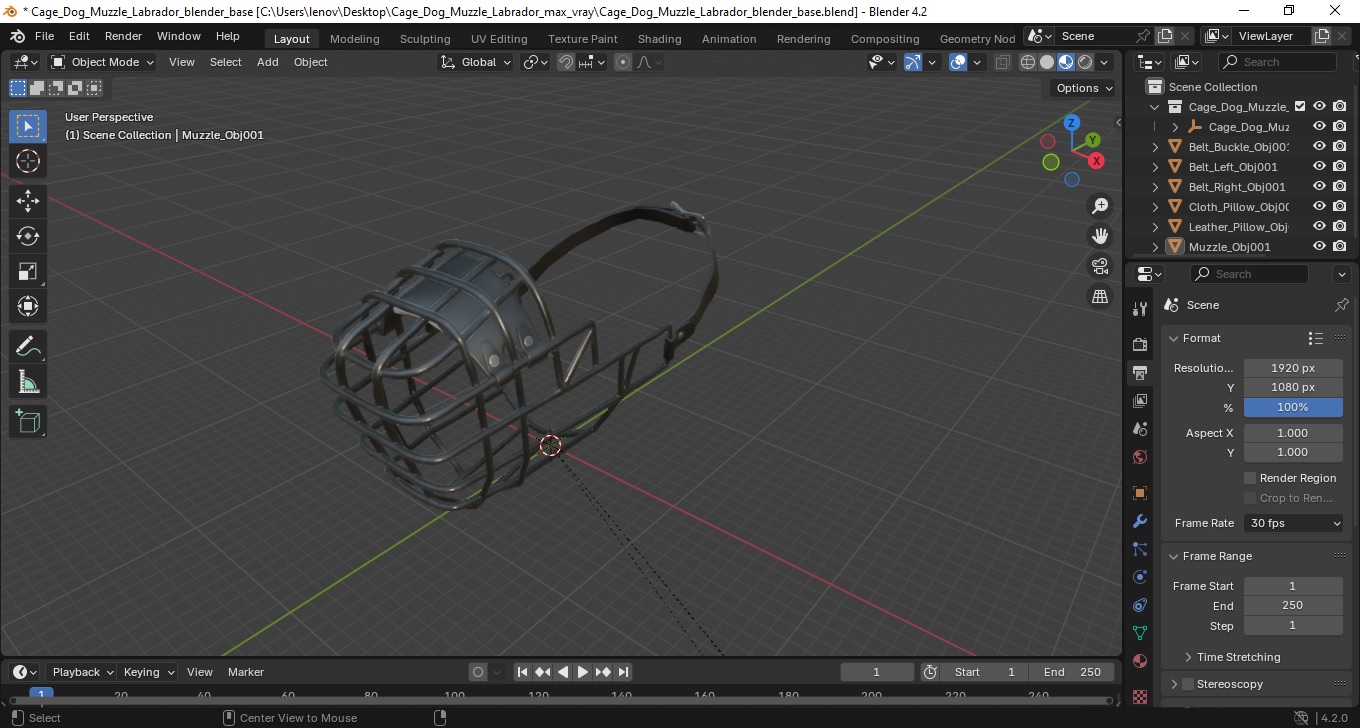This screenshot has height=728, width=1360.
Task: Toggle snapping magnet icon
Action: point(566,62)
